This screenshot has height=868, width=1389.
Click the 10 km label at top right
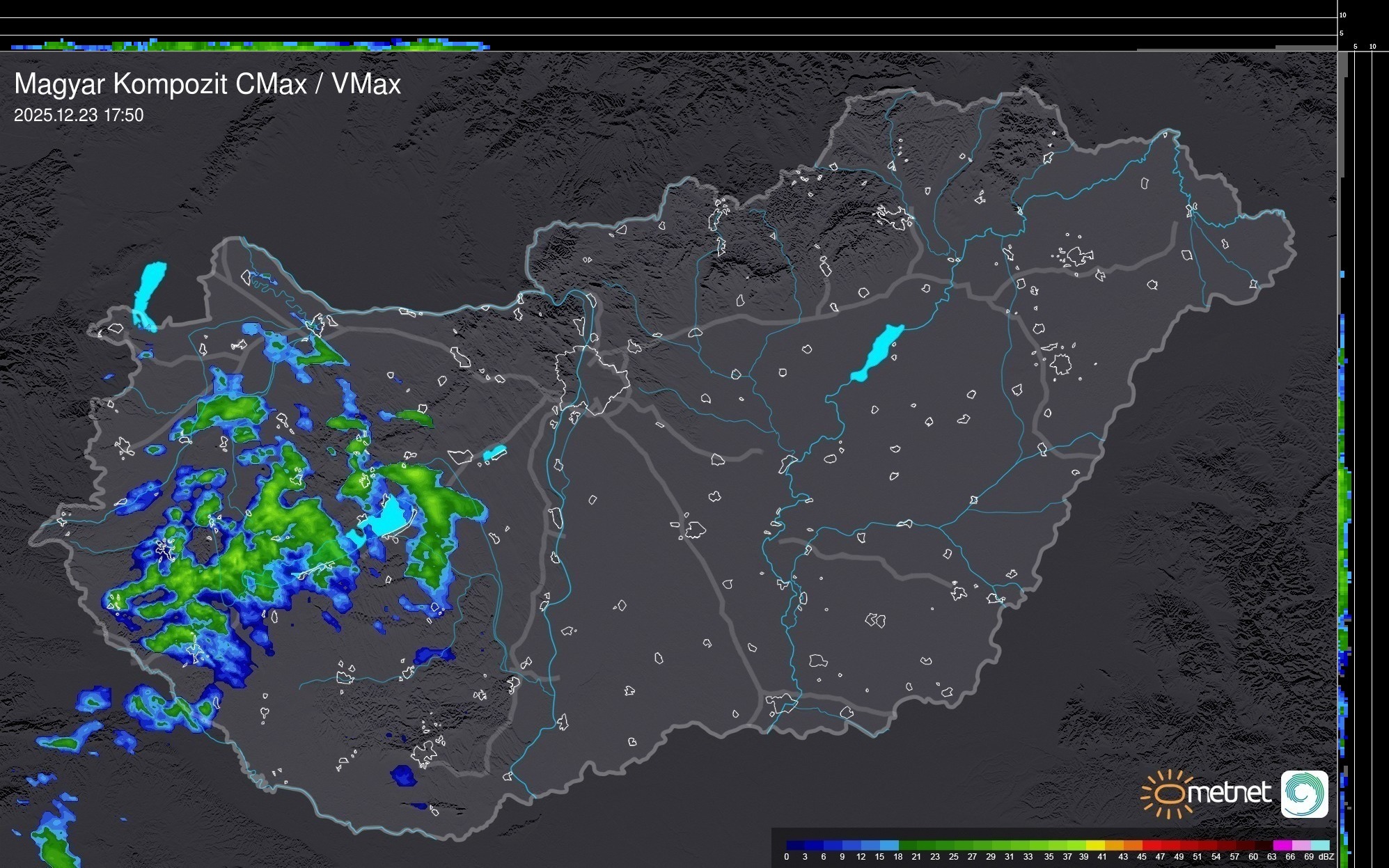click(1342, 15)
